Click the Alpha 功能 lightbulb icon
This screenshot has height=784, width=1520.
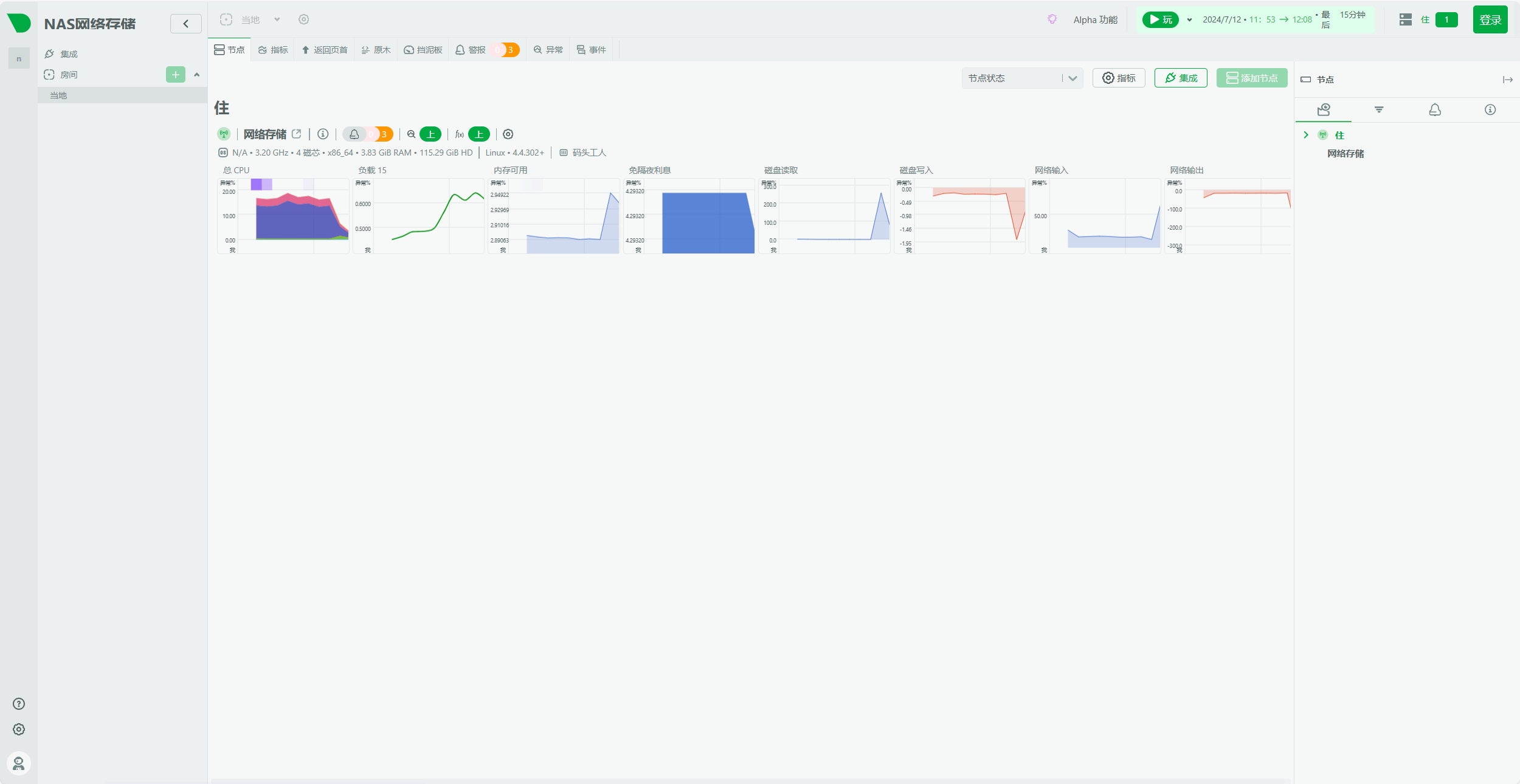[x=1052, y=19]
